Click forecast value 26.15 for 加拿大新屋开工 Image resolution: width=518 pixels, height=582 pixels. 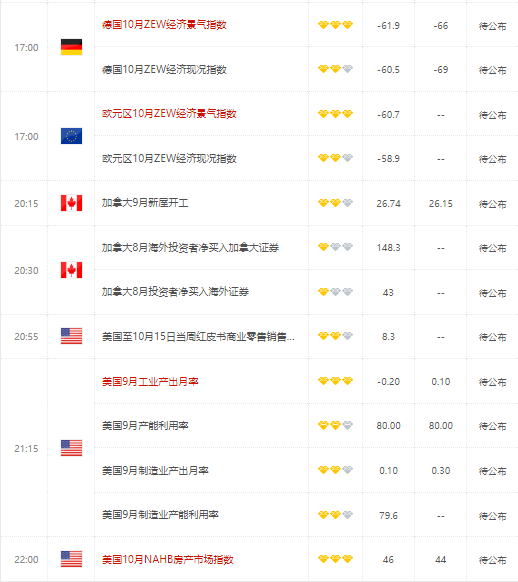coord(440,204)
